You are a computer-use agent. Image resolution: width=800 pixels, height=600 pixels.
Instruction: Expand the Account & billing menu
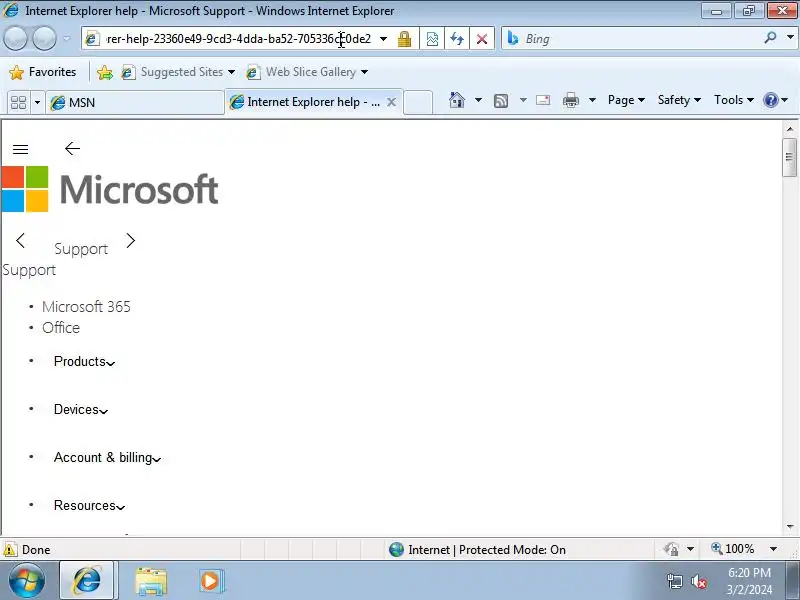(x=107, y=458)
